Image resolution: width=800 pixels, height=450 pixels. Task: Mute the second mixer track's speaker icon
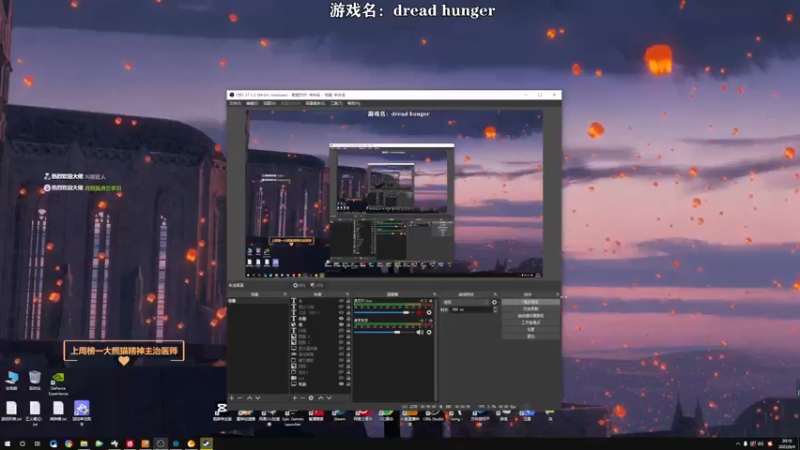tap(420, 332)
